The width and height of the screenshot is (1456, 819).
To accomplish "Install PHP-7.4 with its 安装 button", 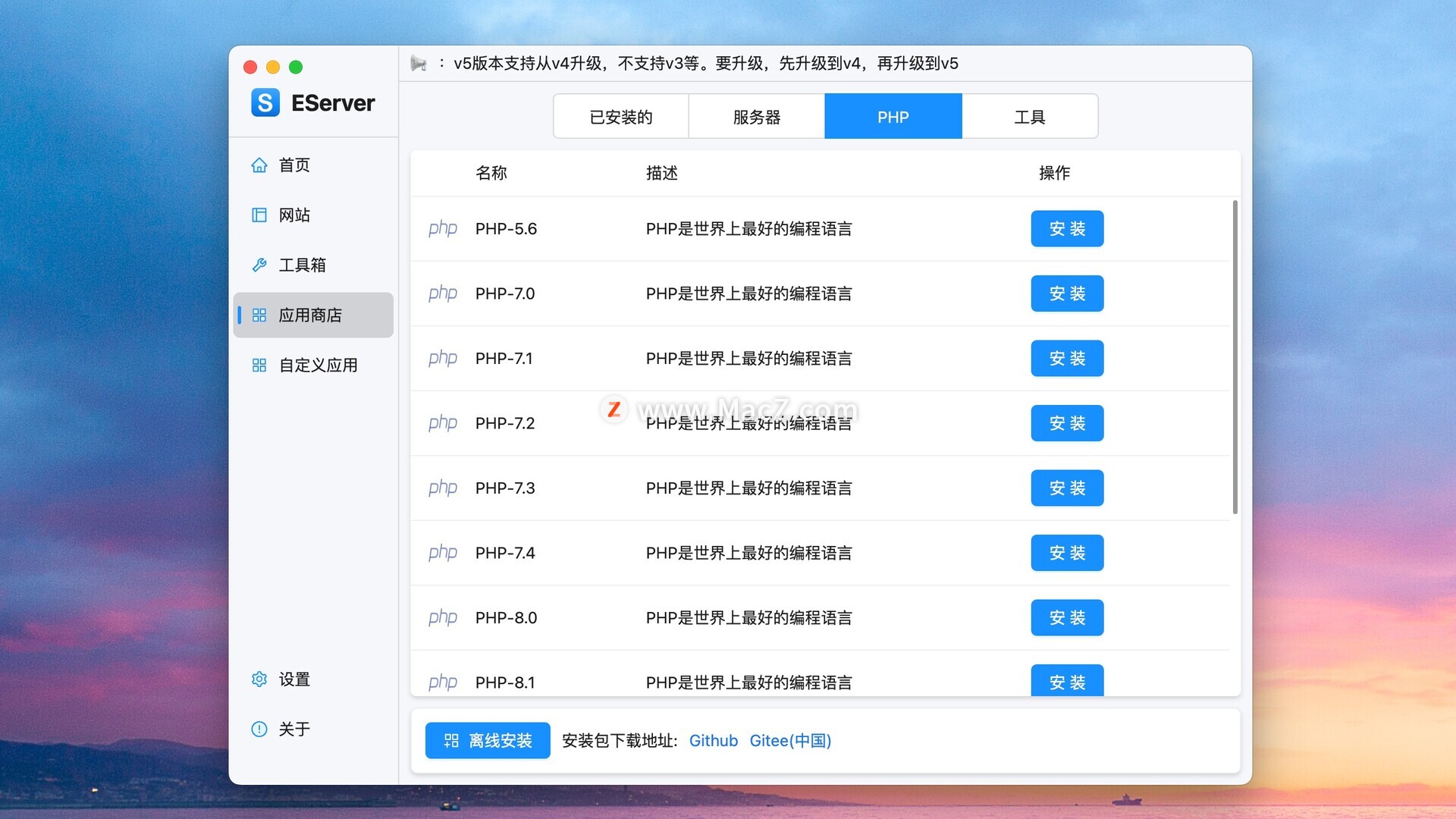I will [1067, 554].
